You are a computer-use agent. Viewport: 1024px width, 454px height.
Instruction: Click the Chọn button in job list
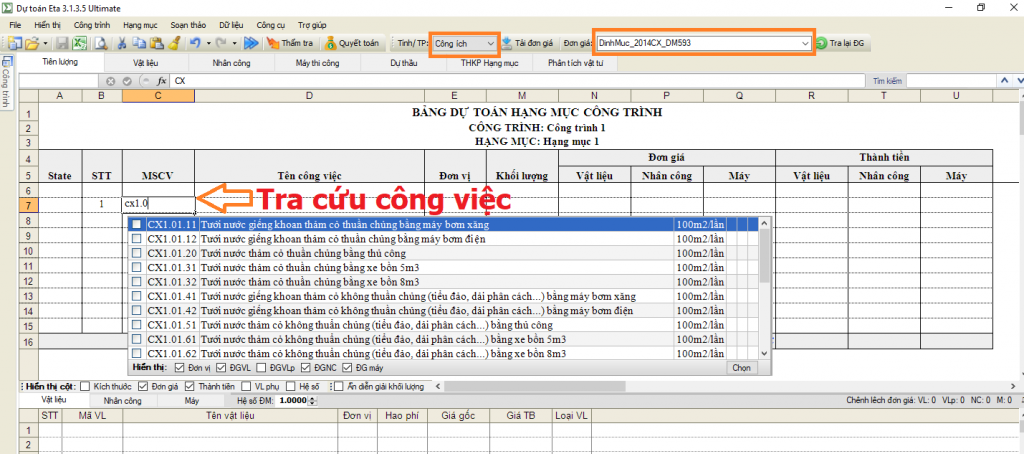pyautogui.click(x=741, y=368)
